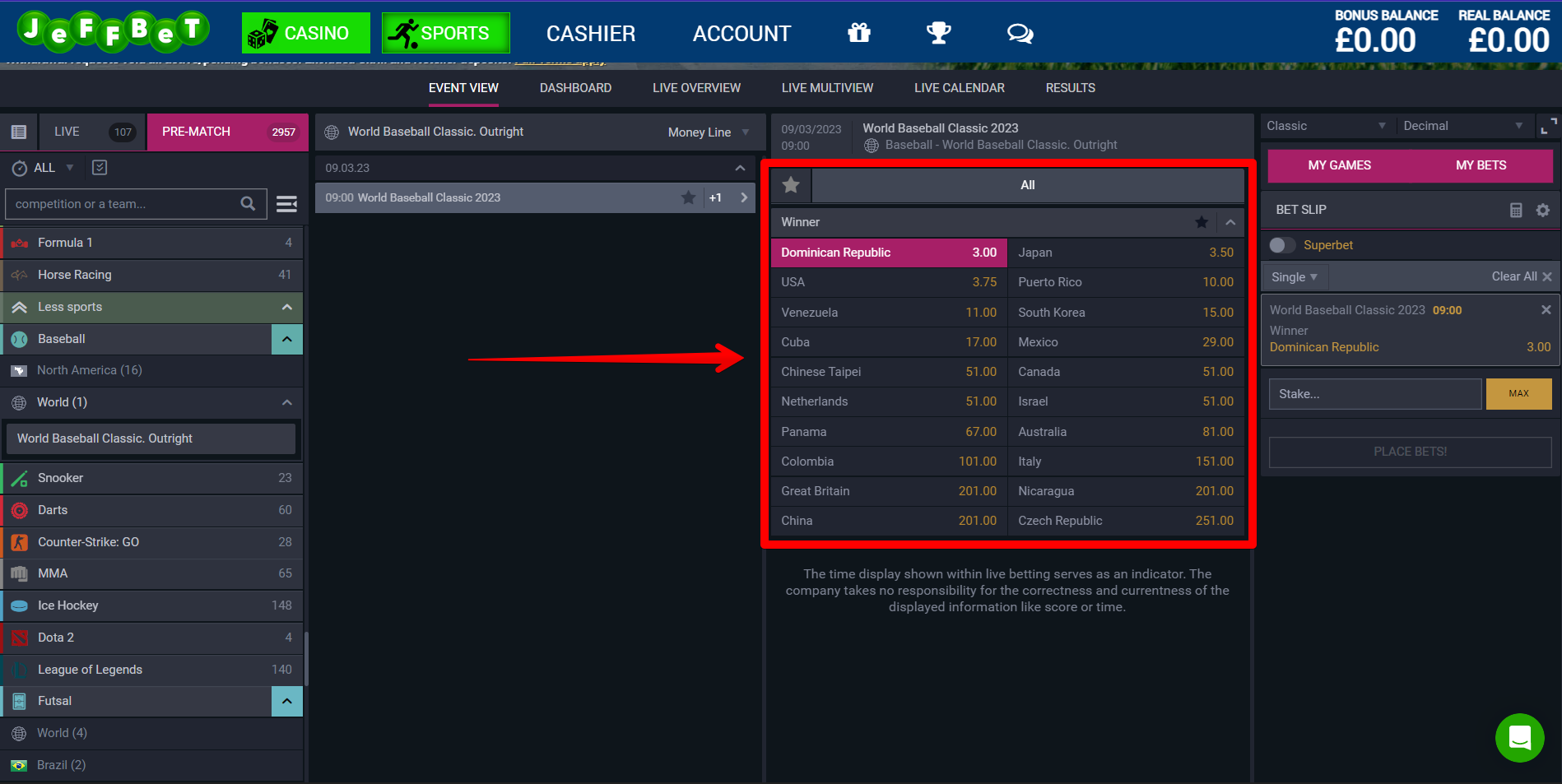The width and height of the screenshot is (1562, 784).
Task: Open live chat support bubble
Action: click(1519, 737)
